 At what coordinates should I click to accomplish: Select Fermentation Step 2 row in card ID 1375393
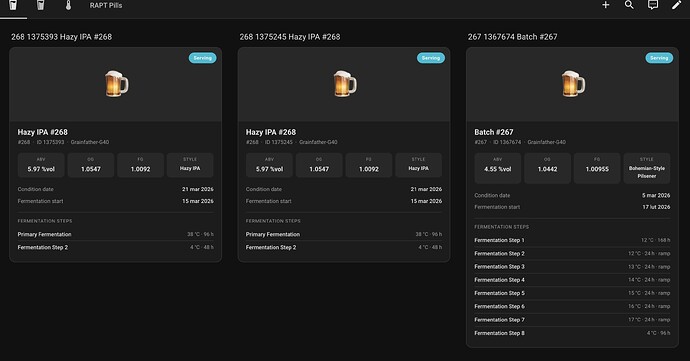(x=115, y=247)
